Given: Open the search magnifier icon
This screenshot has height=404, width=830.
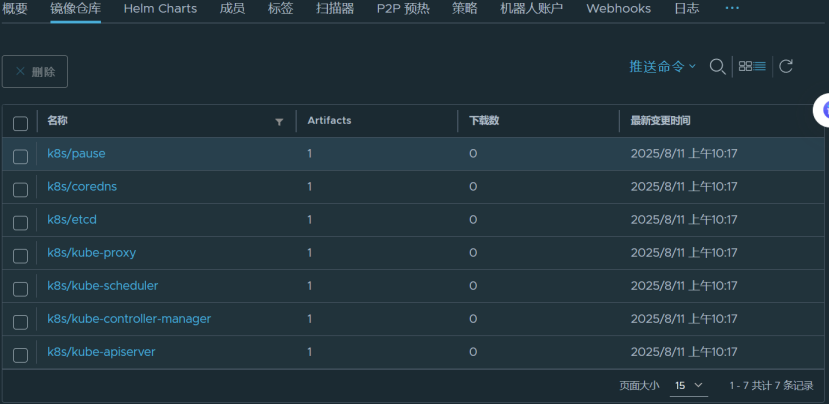Looking at the screenshot, I should click(717, 67).
